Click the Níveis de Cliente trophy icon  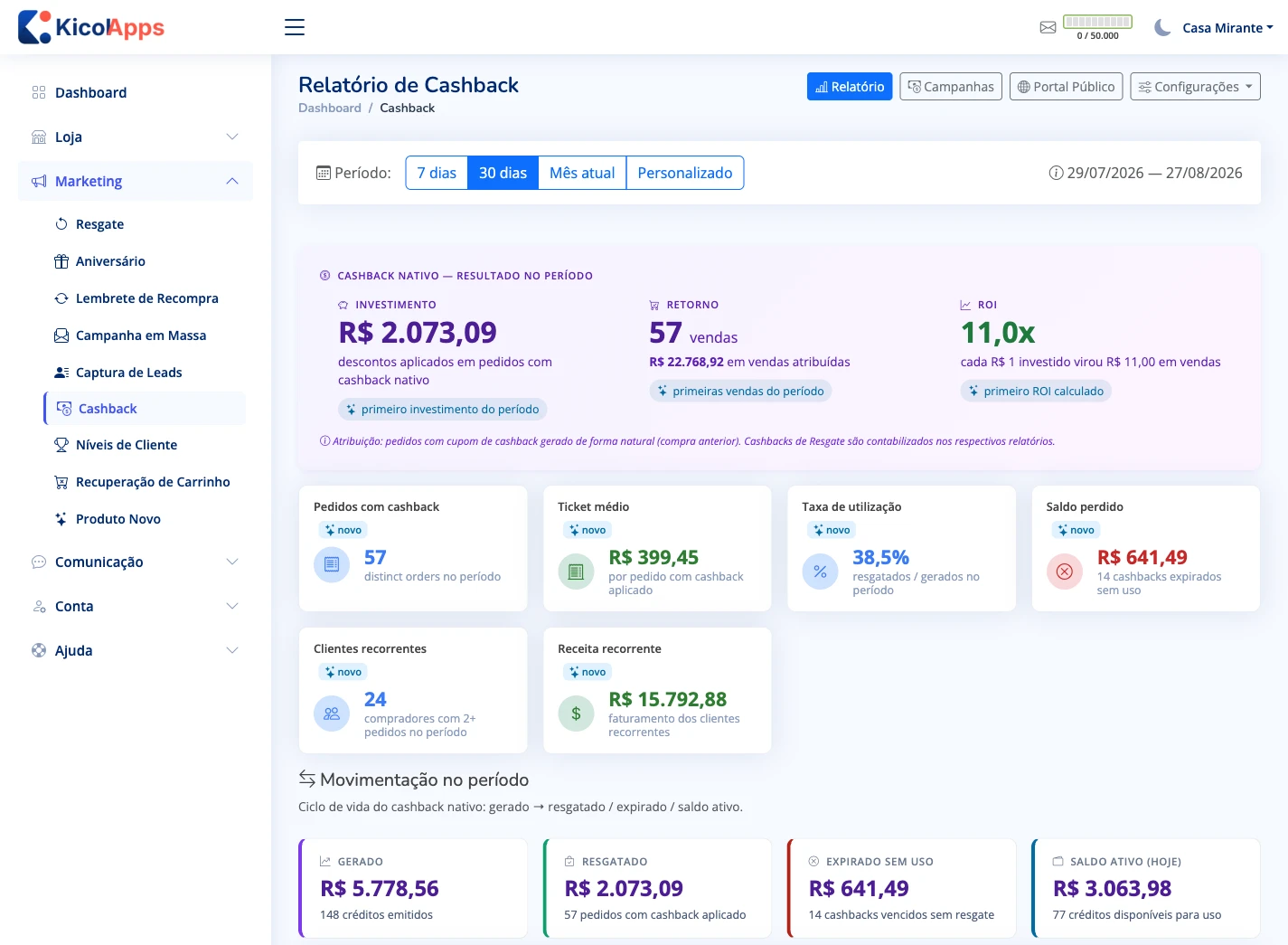(x=61, y=445)
